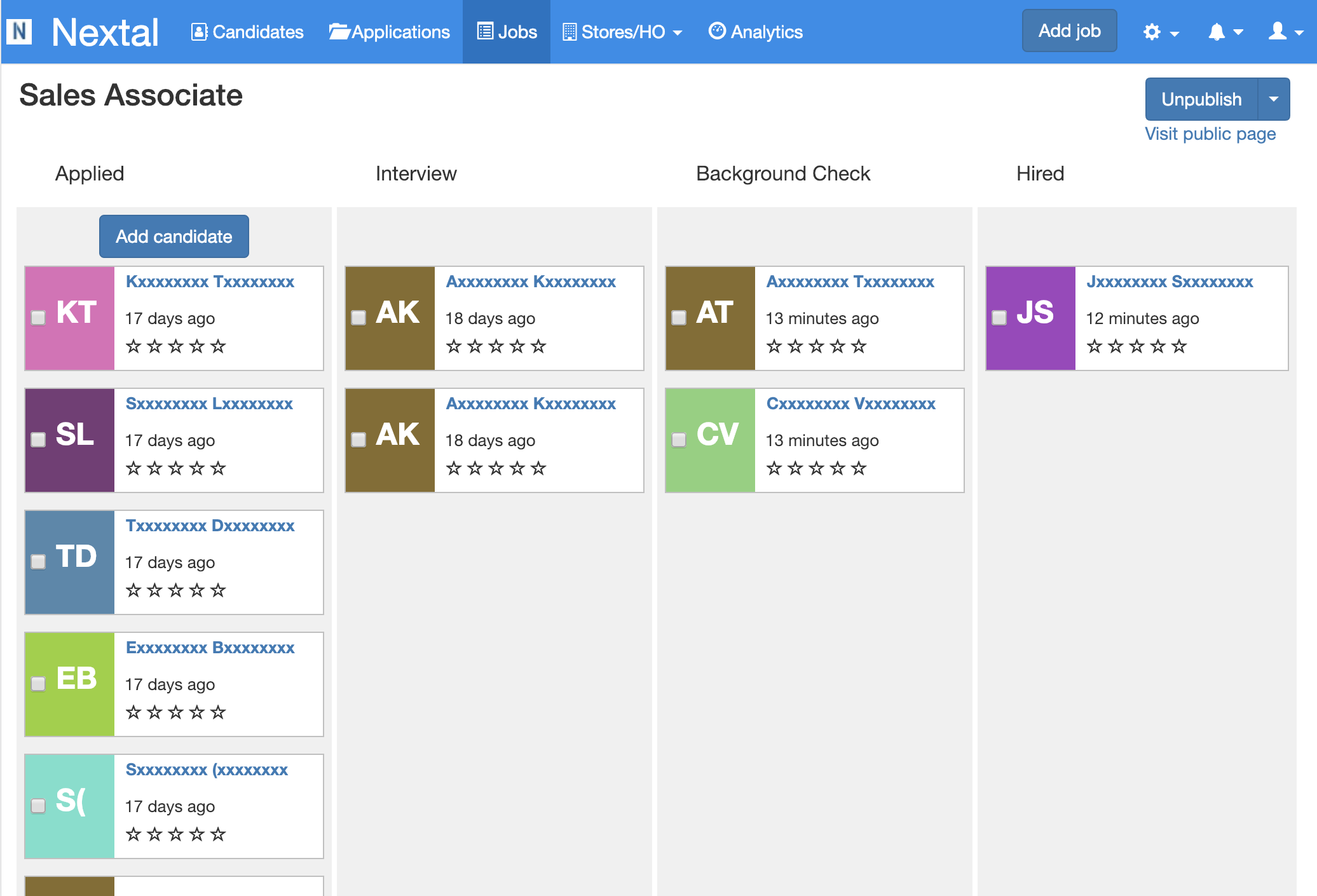Rate Cxxxxxxxxx Vxxxxxxxx five stars

[859, 468]
